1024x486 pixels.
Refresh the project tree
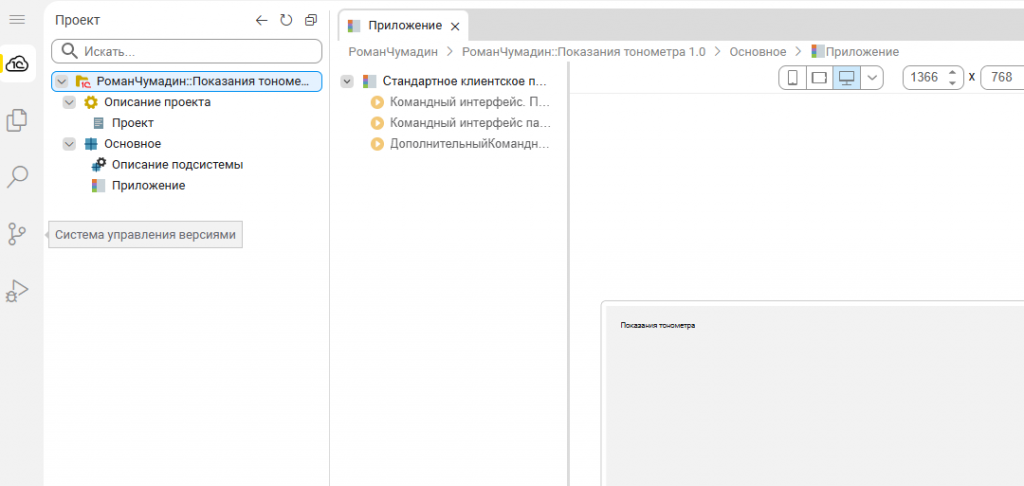[286, 20]
